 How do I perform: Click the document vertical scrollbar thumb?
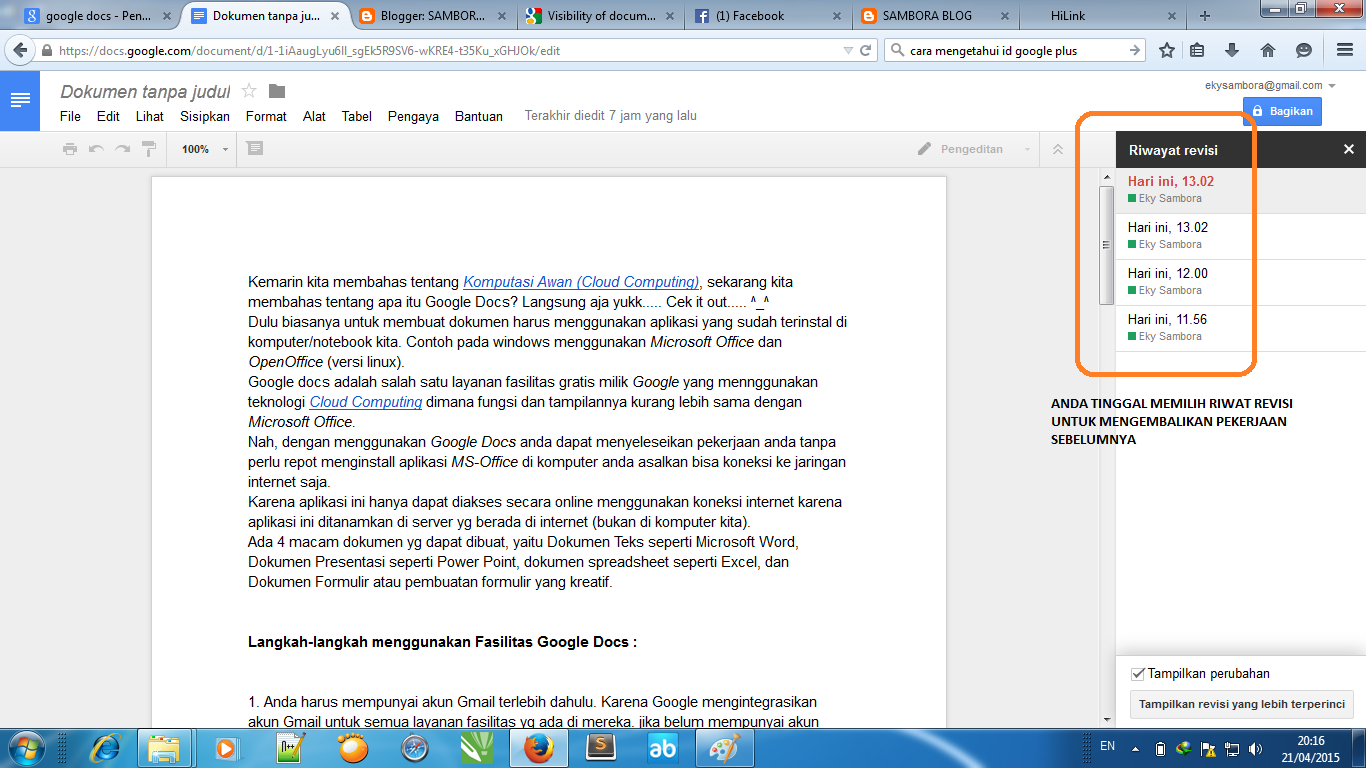pyautogui.click(x=1106, y=245)
